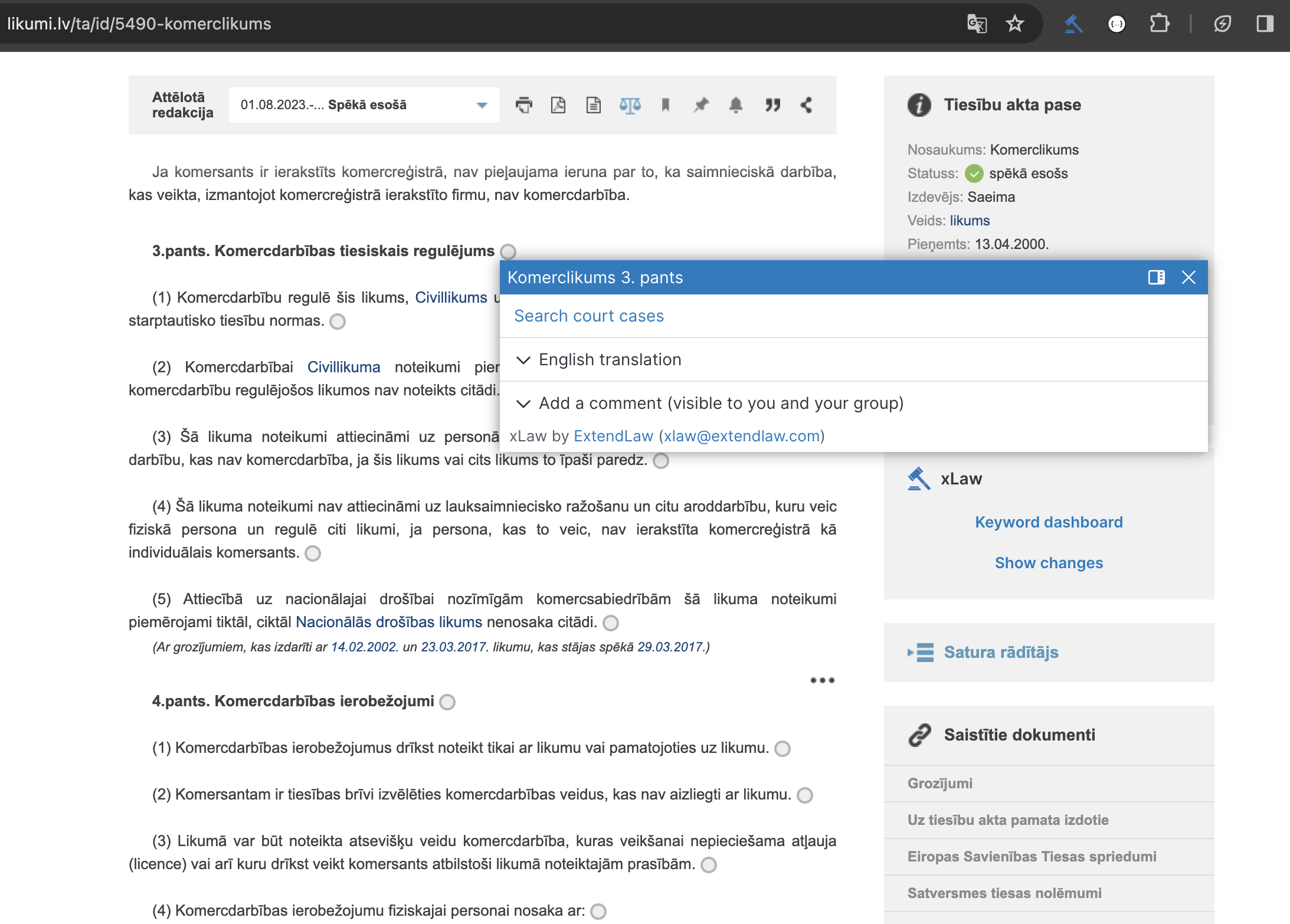Click circle marker after 'noteiktajām prasībām.'
Image resolution: width=1290 pixels, height=924 pixels.
pyautogui.click(x=709, y=865)
